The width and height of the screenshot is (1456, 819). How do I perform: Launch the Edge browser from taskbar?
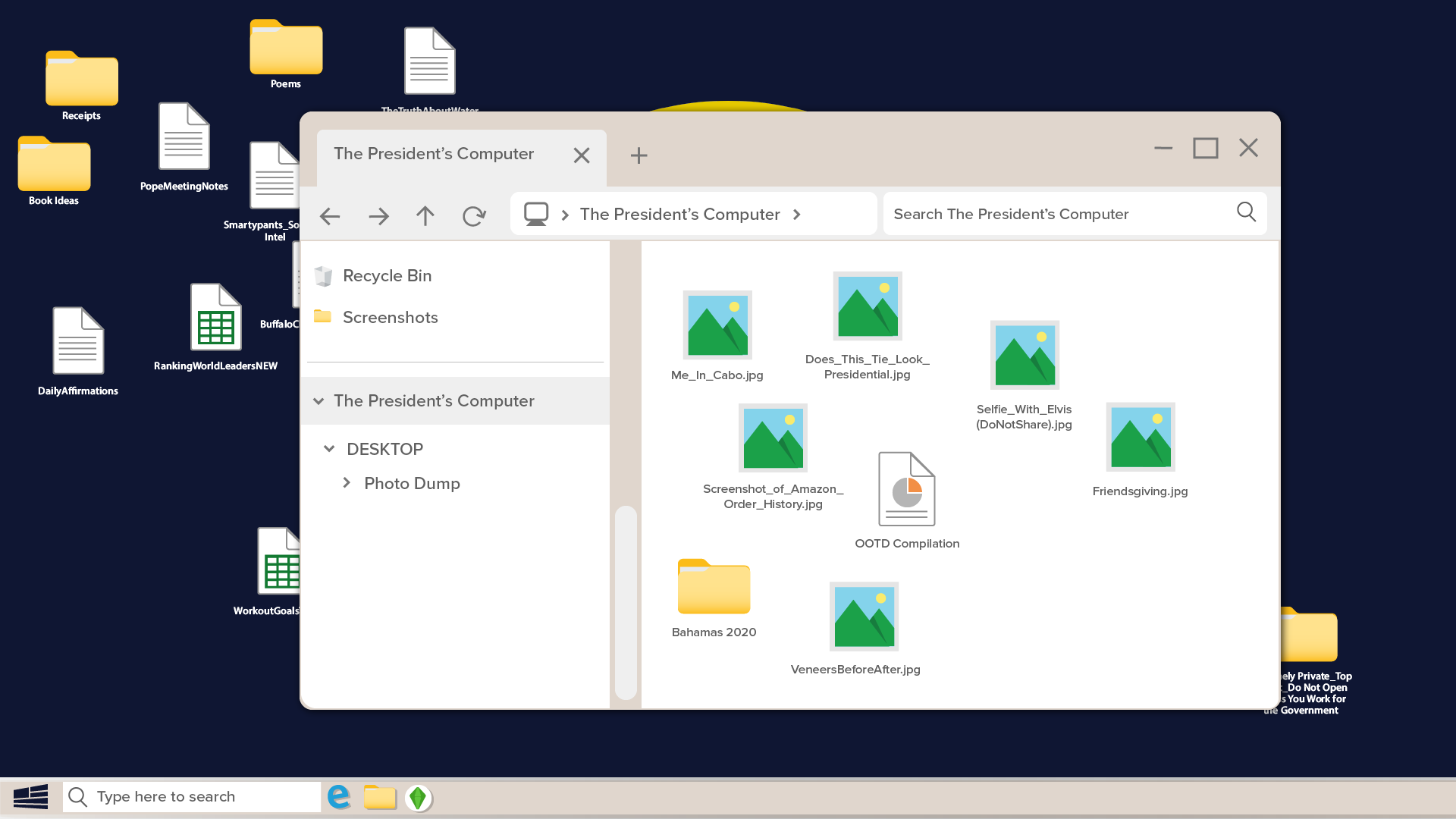pos(339,797)
